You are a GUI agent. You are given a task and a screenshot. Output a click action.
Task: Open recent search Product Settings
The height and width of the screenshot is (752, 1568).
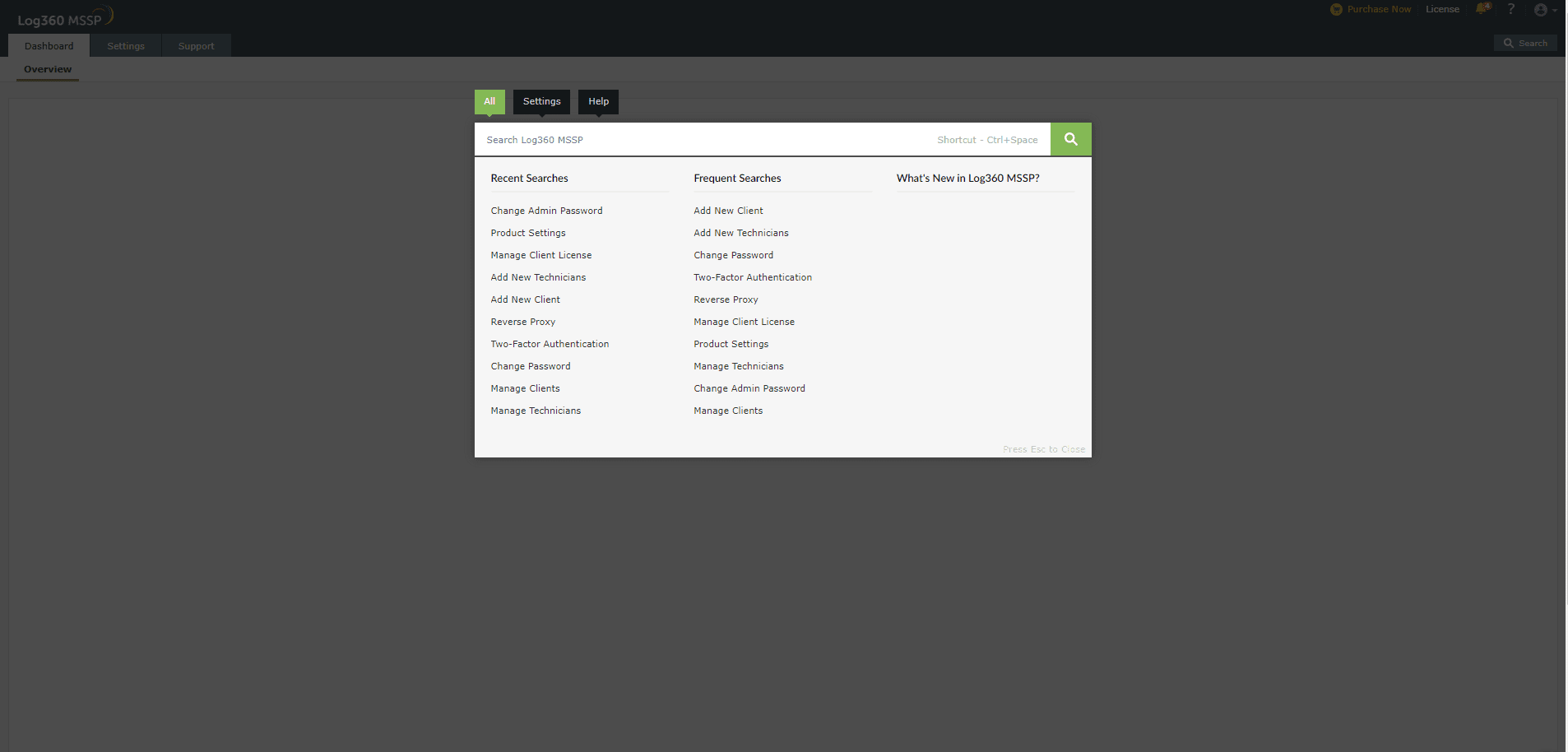528,233
